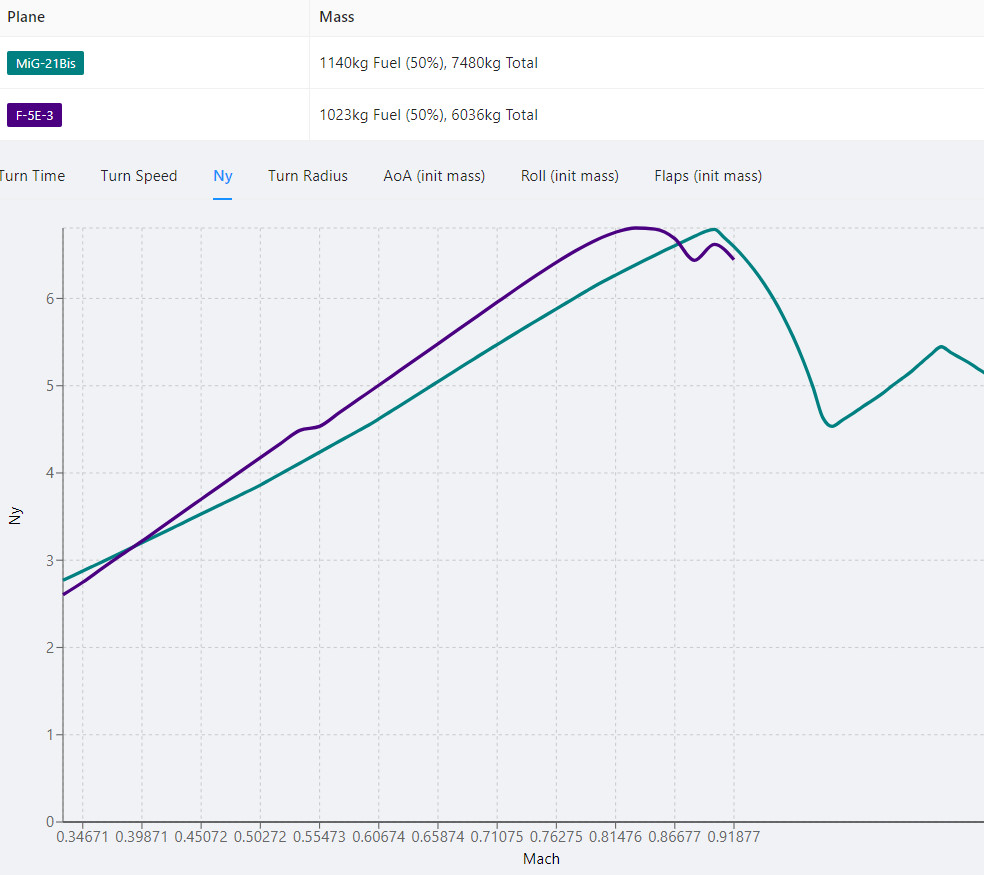Screen dimensions: 984x875
Task: Click the 0.76275 Mach axis label
Action: [x=556, y=837]
